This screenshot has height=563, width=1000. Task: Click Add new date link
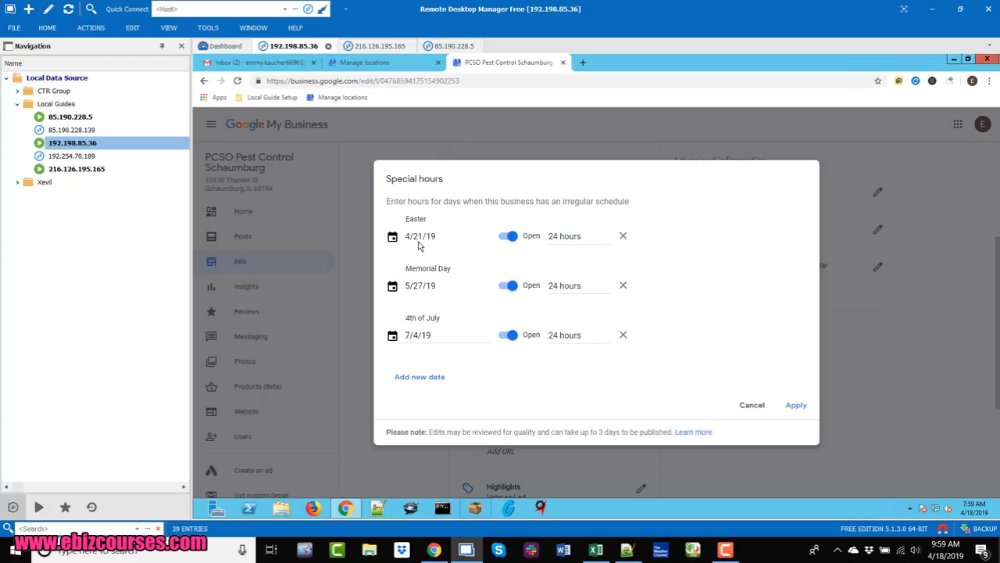(420, 377)
